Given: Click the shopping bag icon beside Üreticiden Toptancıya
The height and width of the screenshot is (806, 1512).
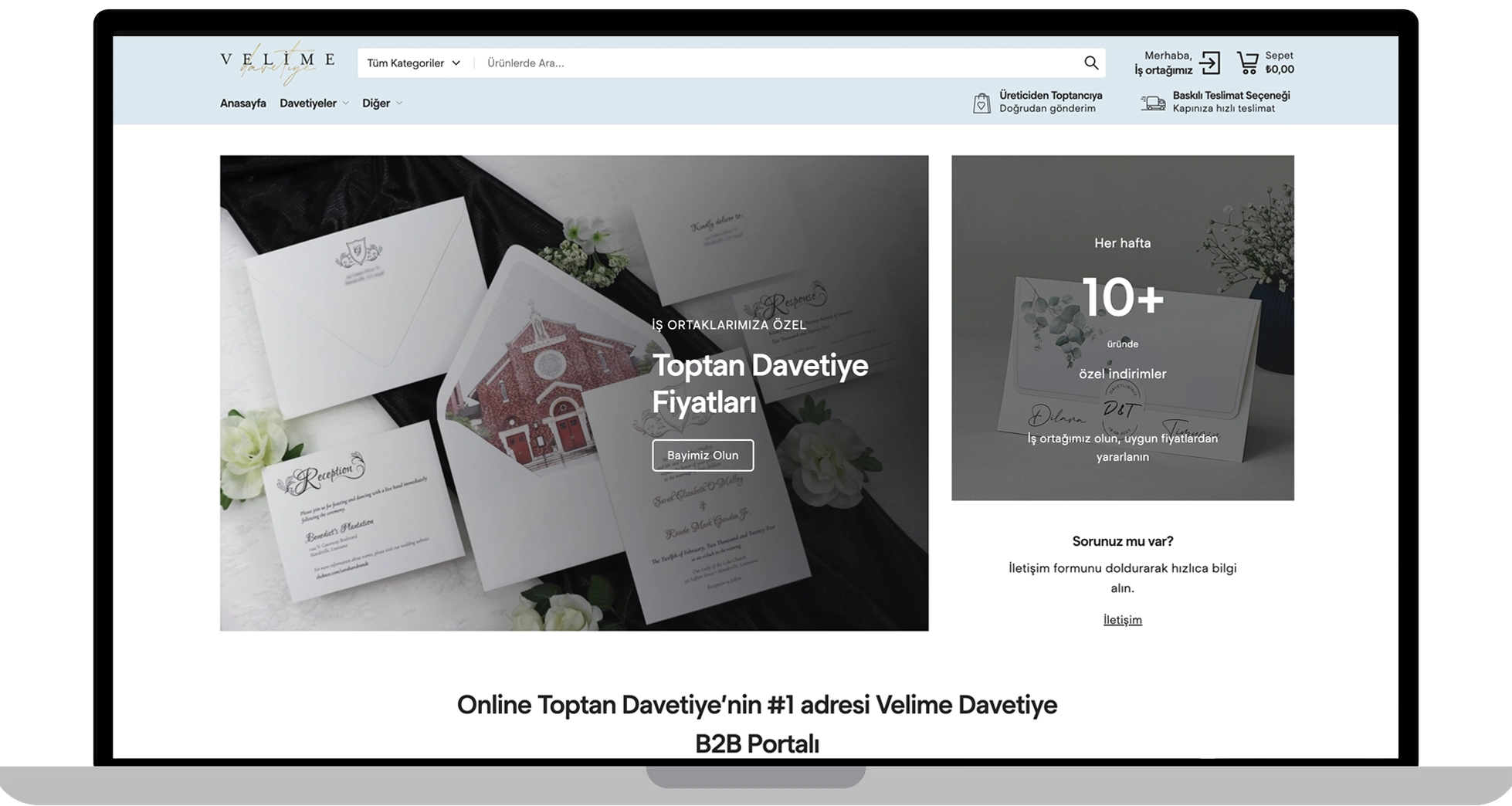Looking at the screenshot, I should pos(981,103).
